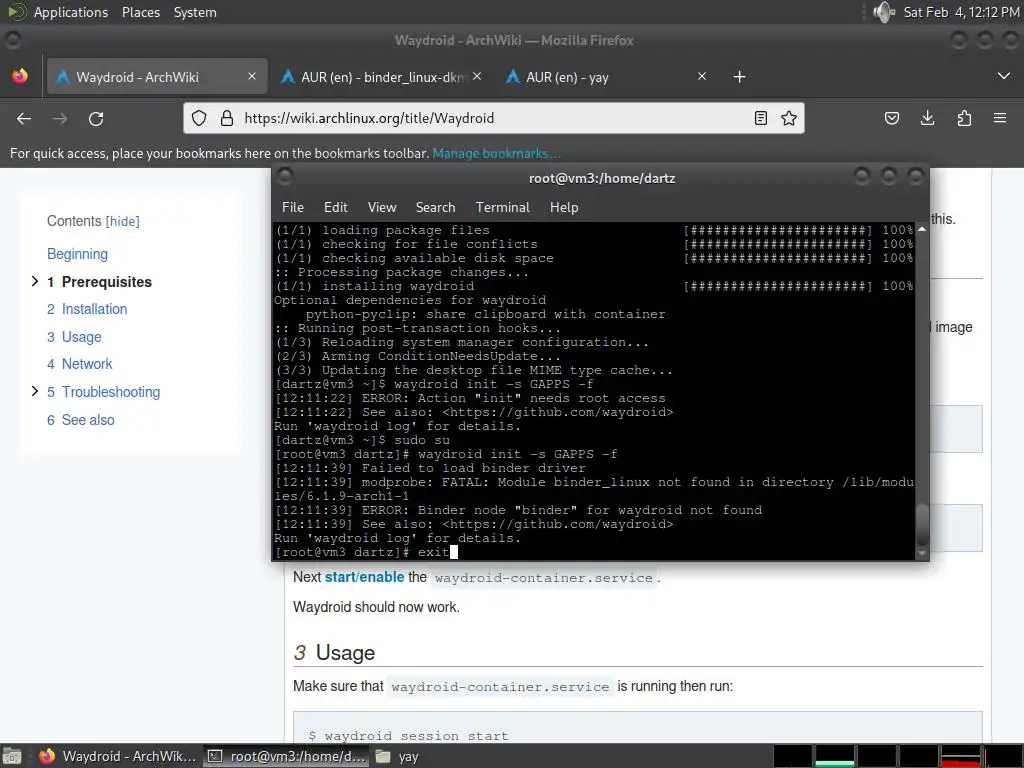Click the Troubleshooting contents link text
The width and height of the screenshot is (1024, 768).
click(x=111, y=392)
